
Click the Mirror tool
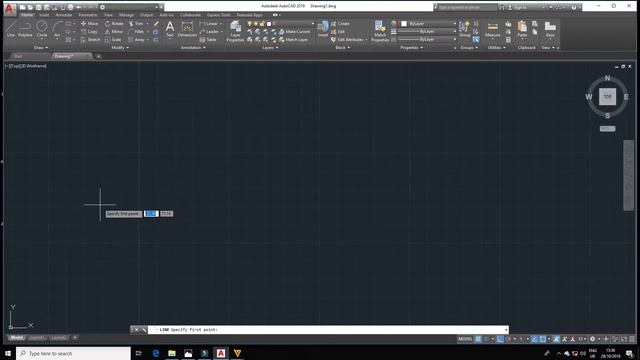tap(114, 31)
